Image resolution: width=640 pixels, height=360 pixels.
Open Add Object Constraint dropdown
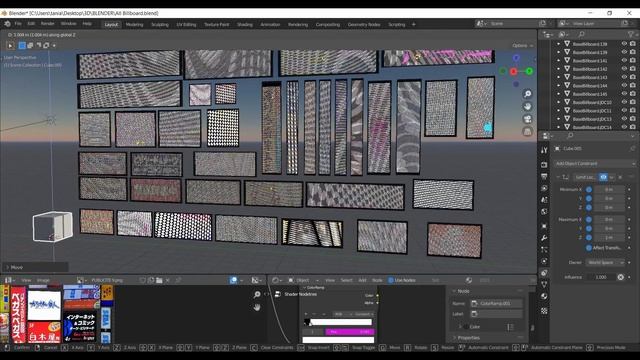595,163
